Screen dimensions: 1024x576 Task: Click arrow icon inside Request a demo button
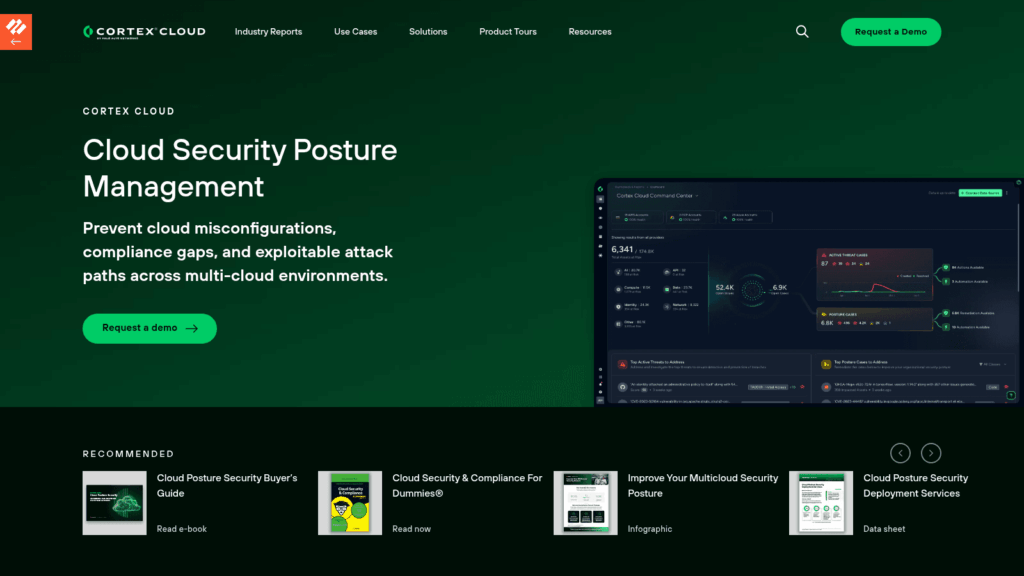(x=191, y=328)
